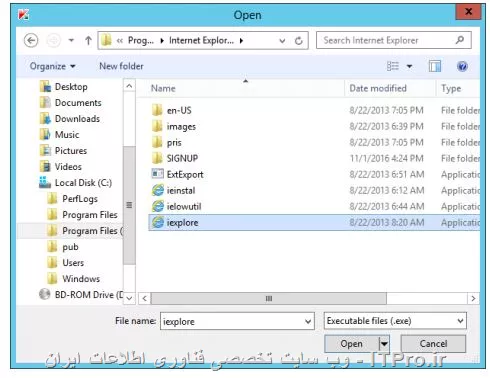Click the 11/1/2016 4:24 PM date cell
The image size is (490, 378).
(x=387, y=159)
